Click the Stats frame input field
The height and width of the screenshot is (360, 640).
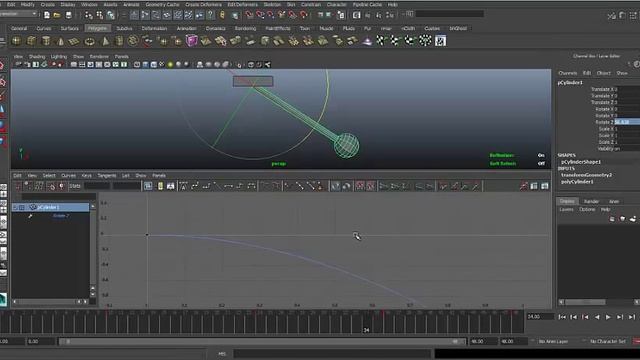point(97,186)
